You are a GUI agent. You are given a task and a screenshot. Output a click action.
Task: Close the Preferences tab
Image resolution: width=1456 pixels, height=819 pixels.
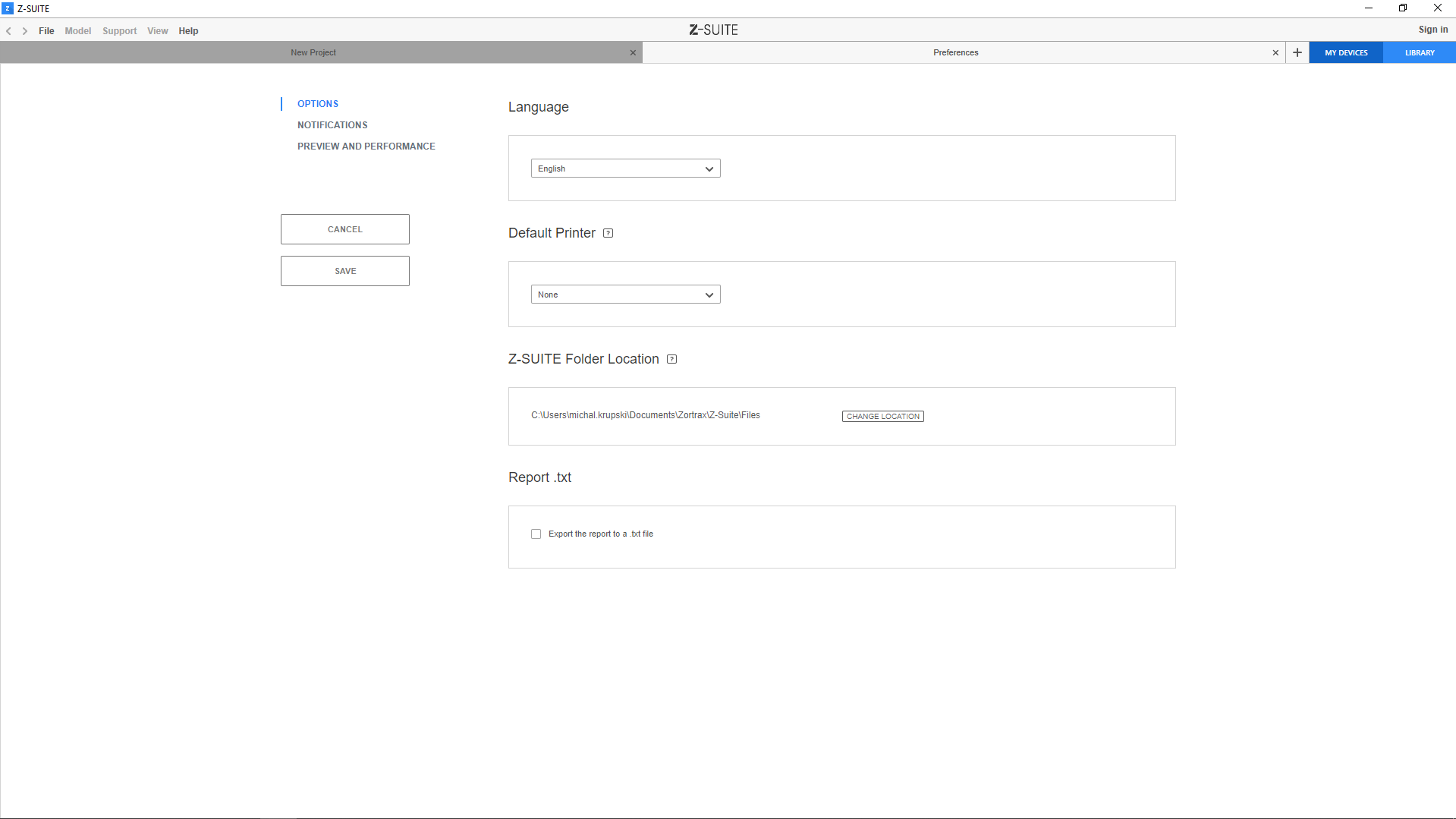tap(1275, 52)
